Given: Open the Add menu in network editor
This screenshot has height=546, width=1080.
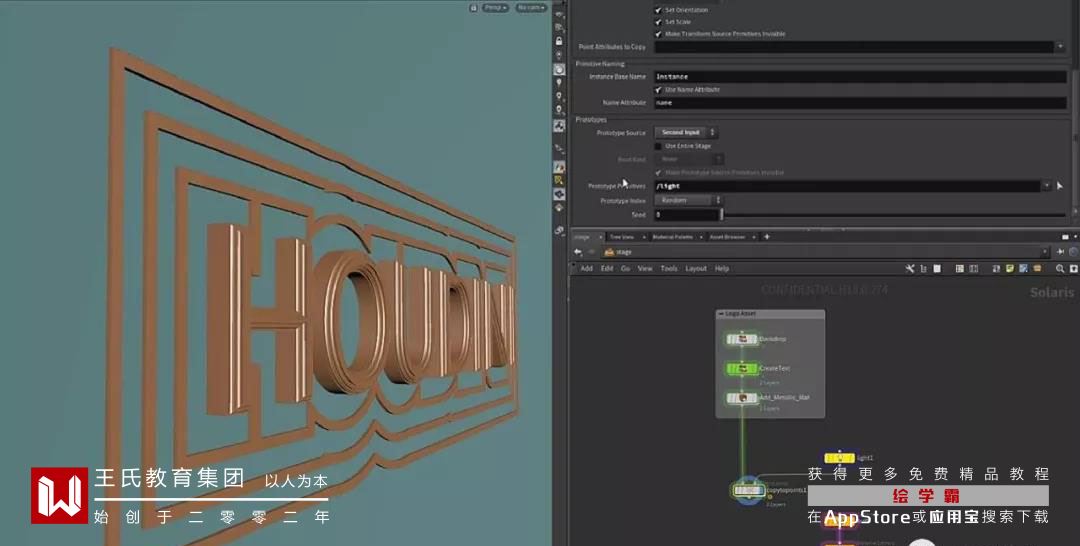Looking at the screenshot, I should pos(586,269).
